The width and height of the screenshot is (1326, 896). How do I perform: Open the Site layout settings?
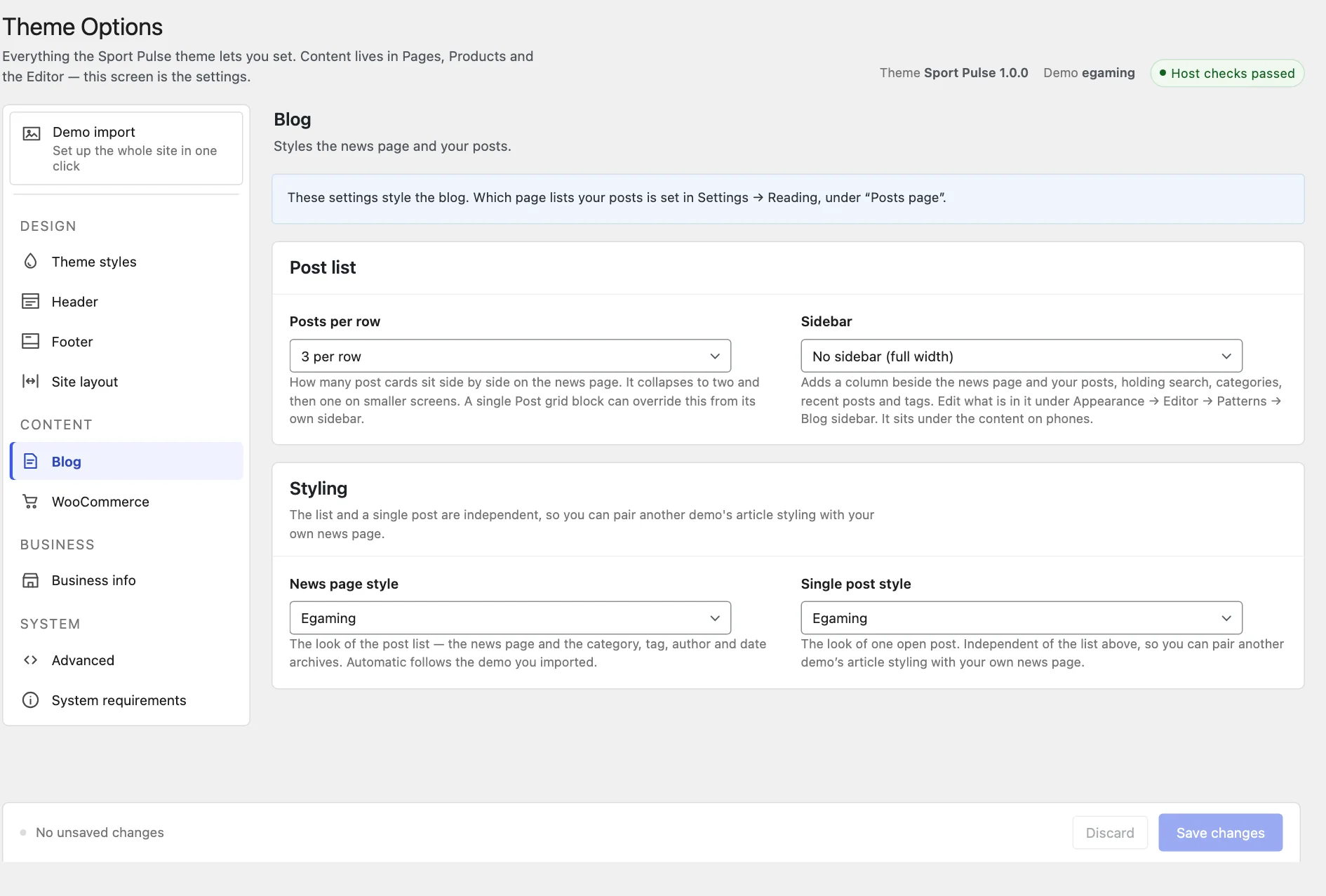(126, 381)
